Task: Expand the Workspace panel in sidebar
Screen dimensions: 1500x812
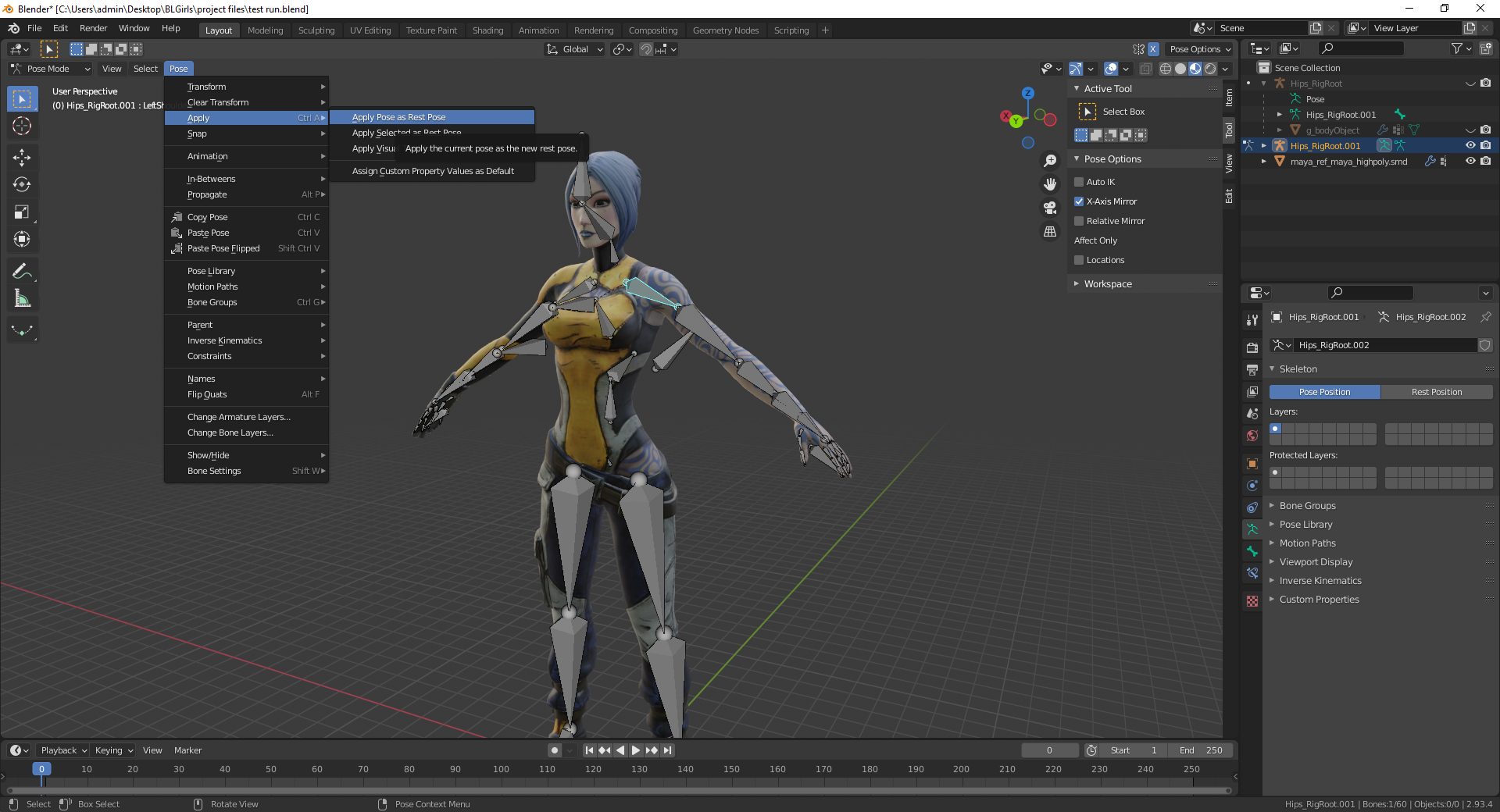Action: click(x=1107, y=284)
